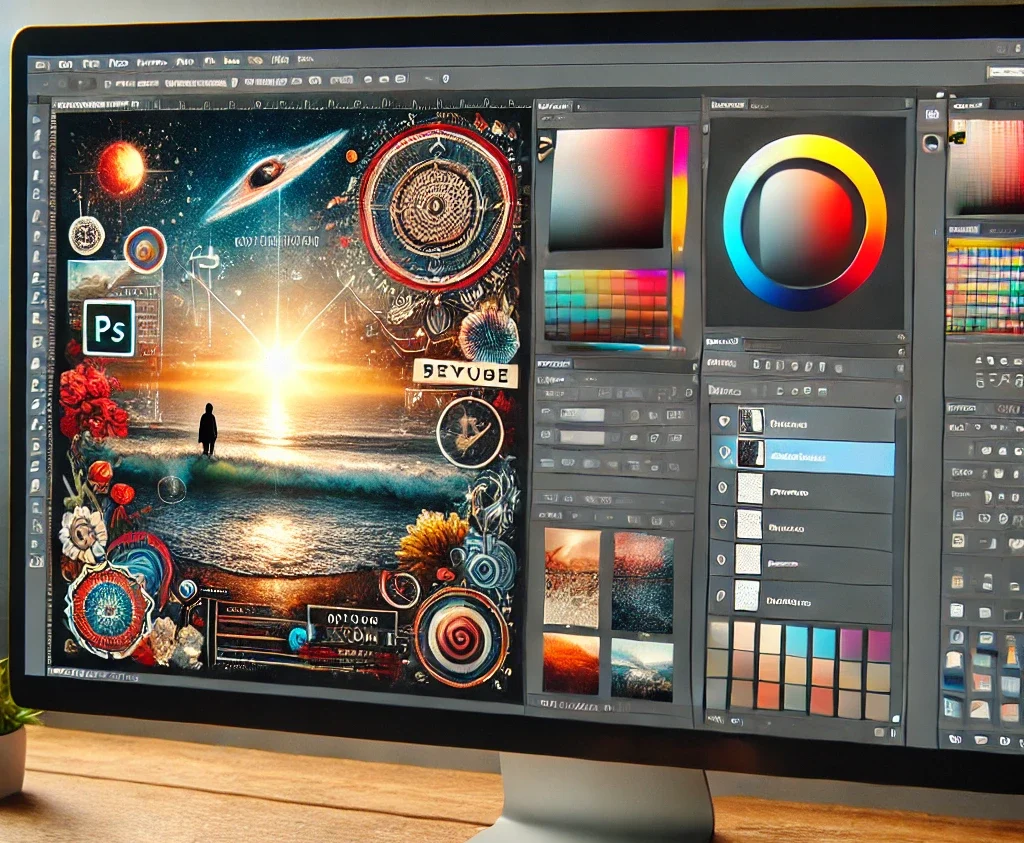Click the round icon in the strip right of the color wheel

pos(931,142)
